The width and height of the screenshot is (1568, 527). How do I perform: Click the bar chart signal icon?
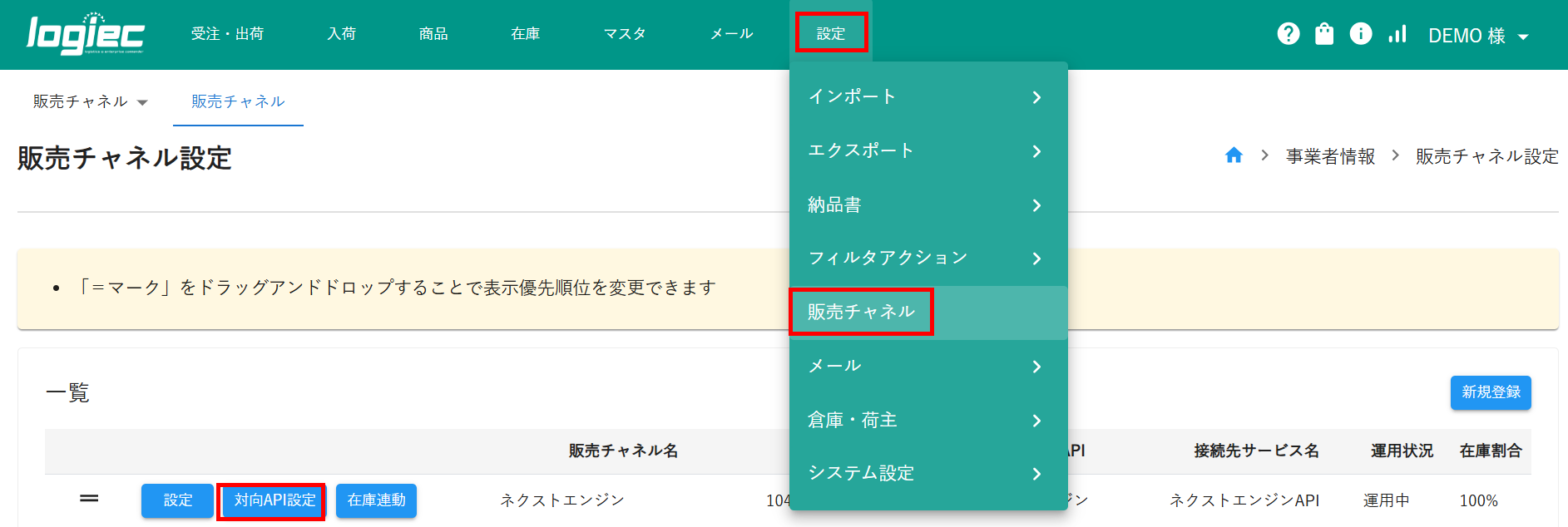click(1397, 34)
